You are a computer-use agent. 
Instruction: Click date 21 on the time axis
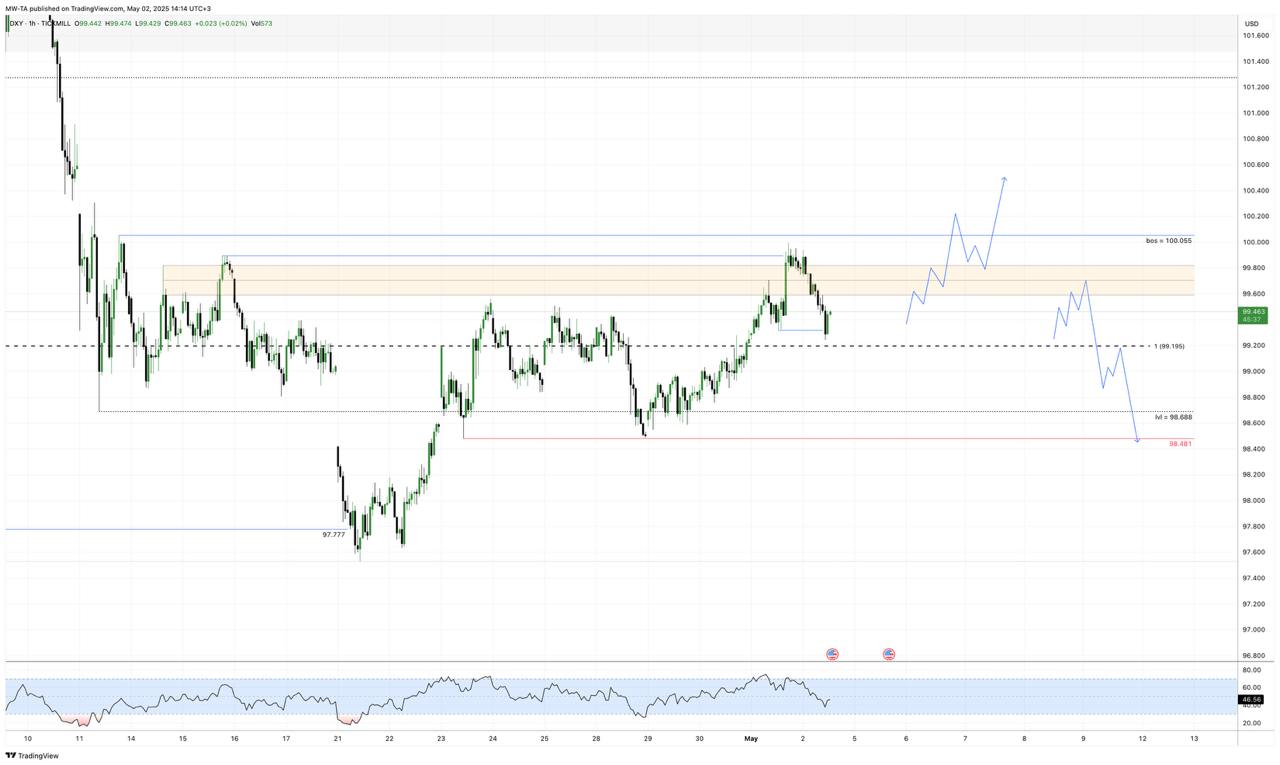pos(338,738)
